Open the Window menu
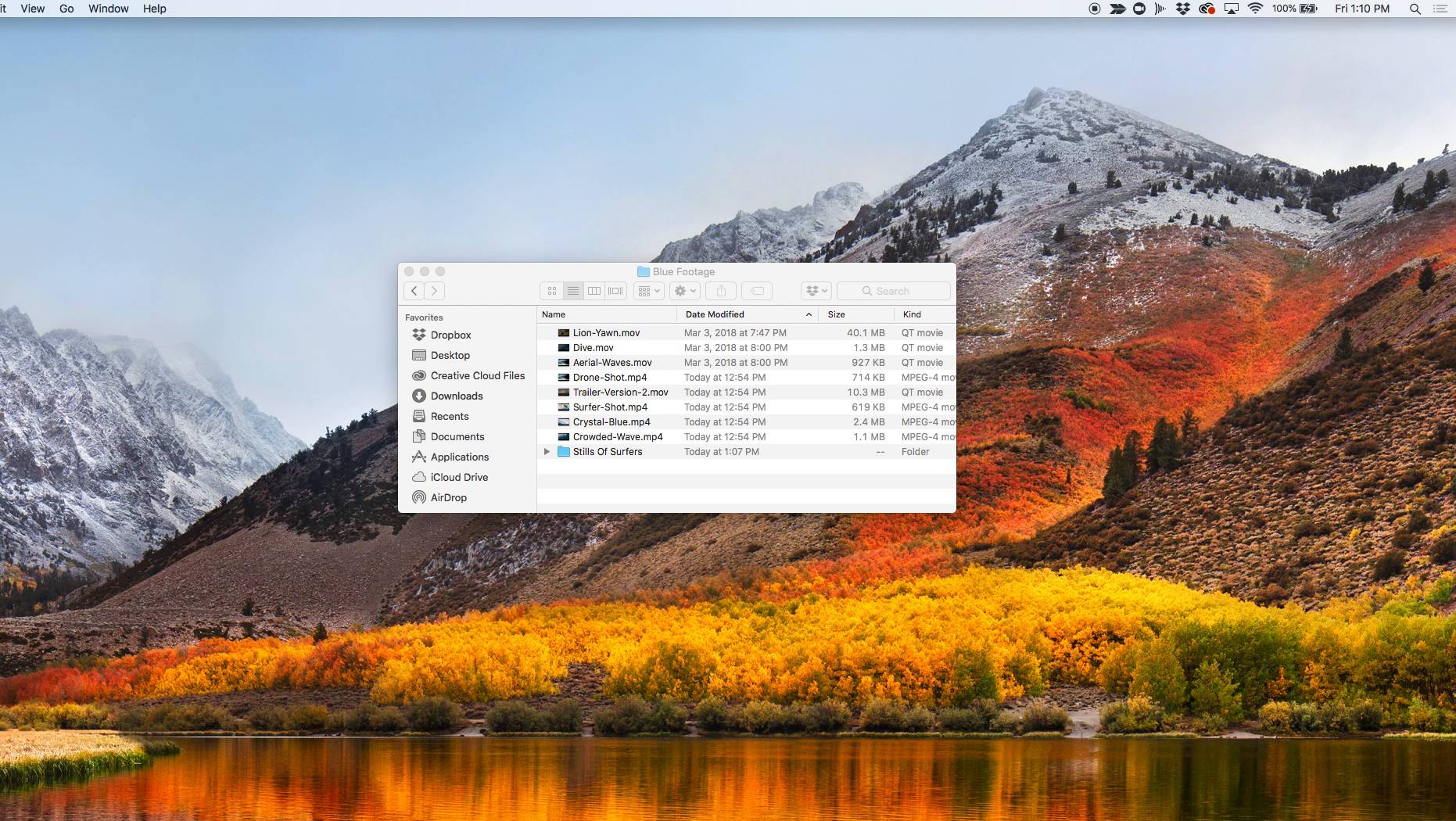 click(108, 9)
